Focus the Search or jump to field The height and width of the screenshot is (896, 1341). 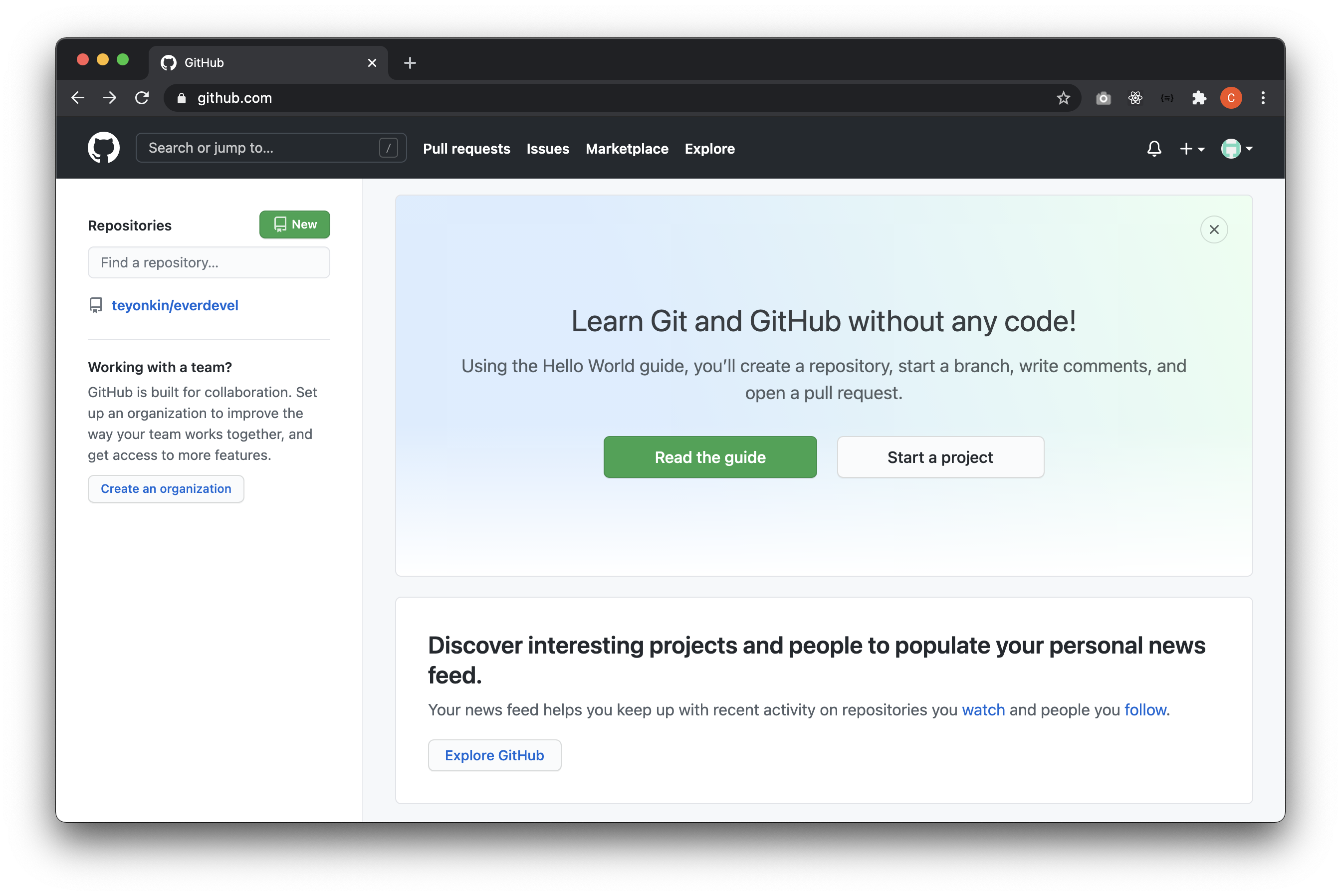coord(271,148)
